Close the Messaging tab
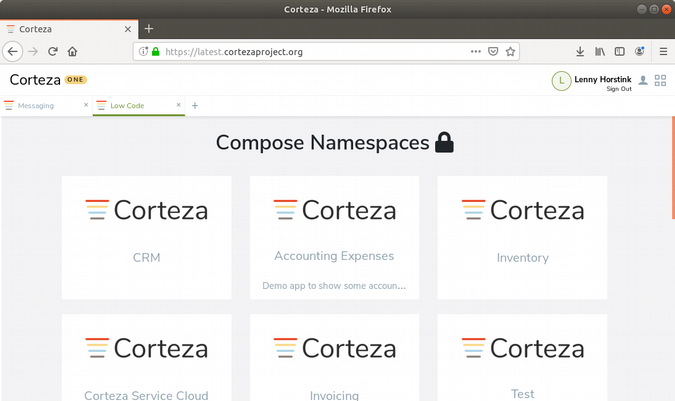 click(86, 105)
